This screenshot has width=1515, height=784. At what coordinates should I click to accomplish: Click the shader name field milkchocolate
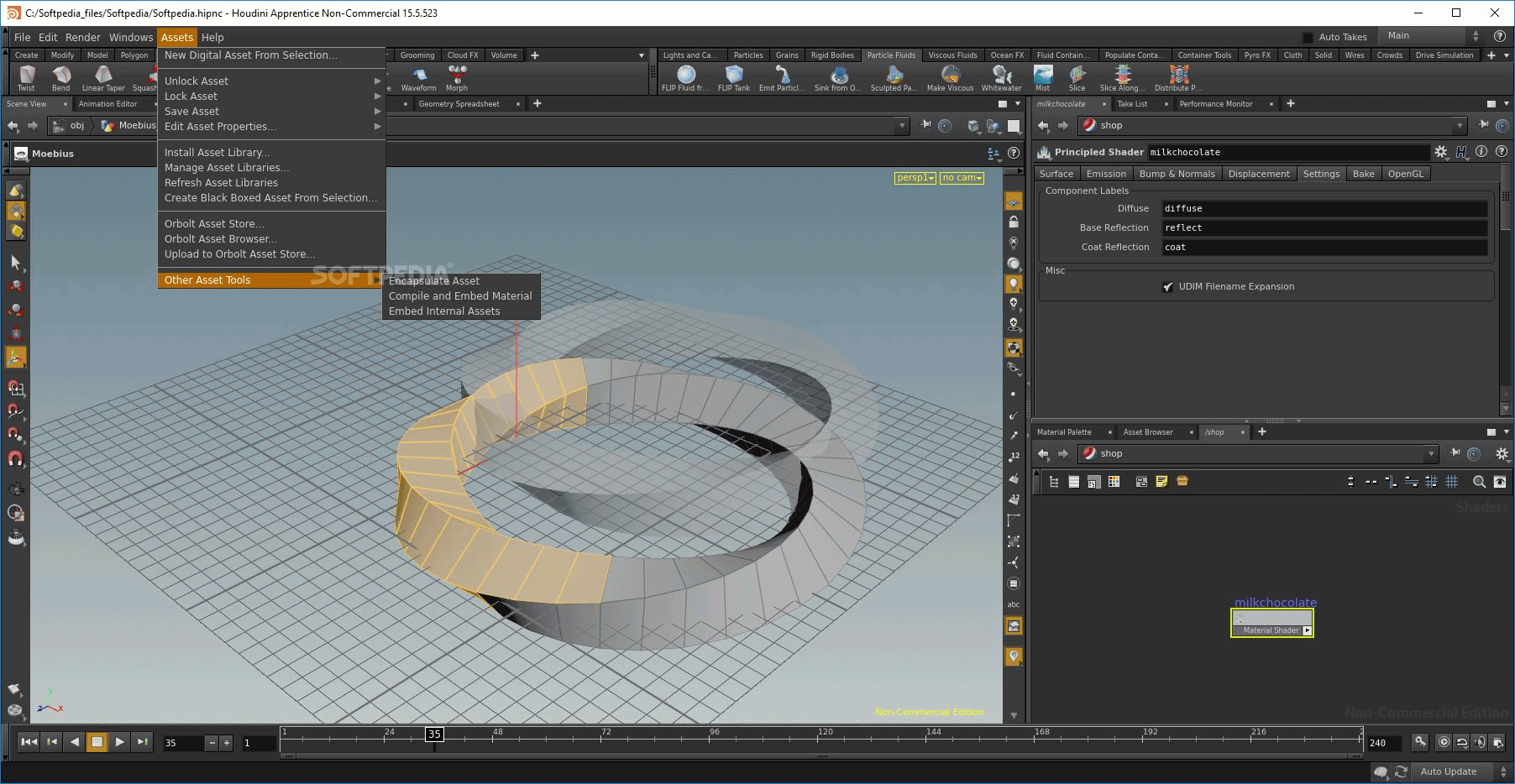tap(1287, 153)
